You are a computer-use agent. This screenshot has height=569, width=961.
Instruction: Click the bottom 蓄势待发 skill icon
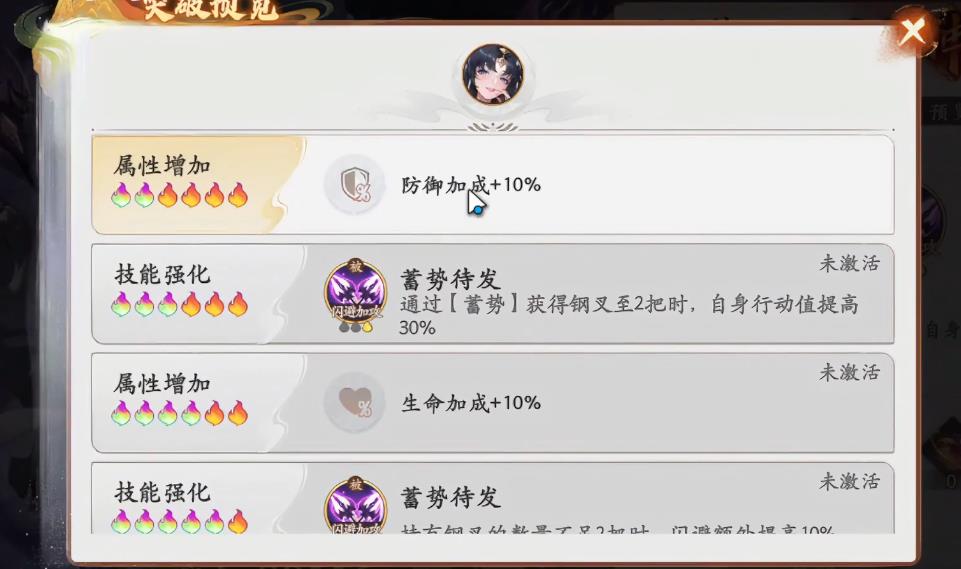pyautogui.click(x=355, y=504)
